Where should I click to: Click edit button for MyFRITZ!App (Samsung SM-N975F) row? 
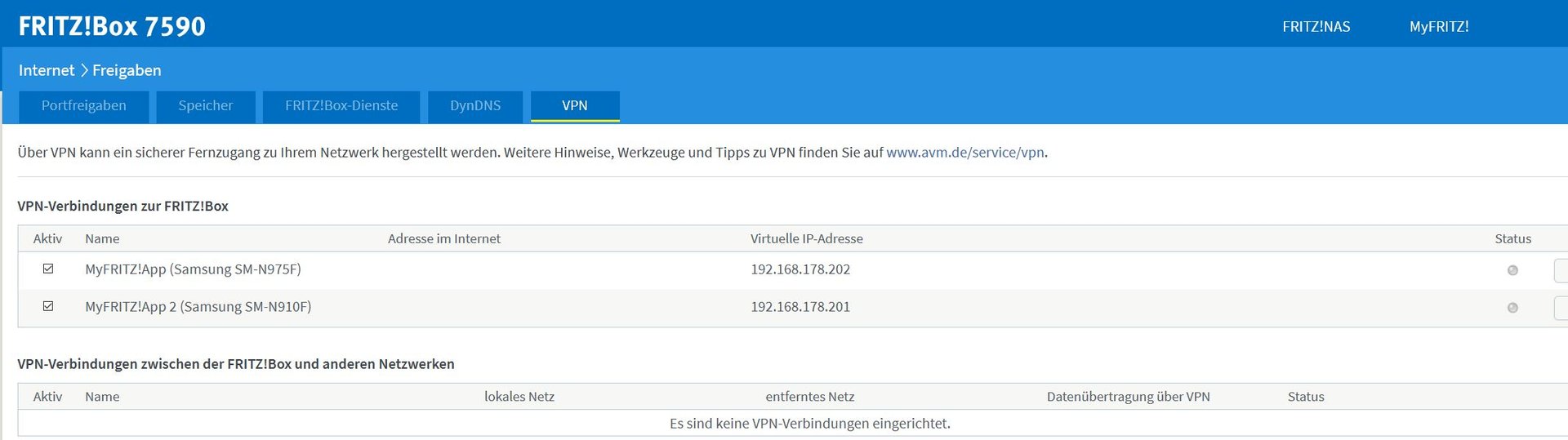(x=1561, y=270)
